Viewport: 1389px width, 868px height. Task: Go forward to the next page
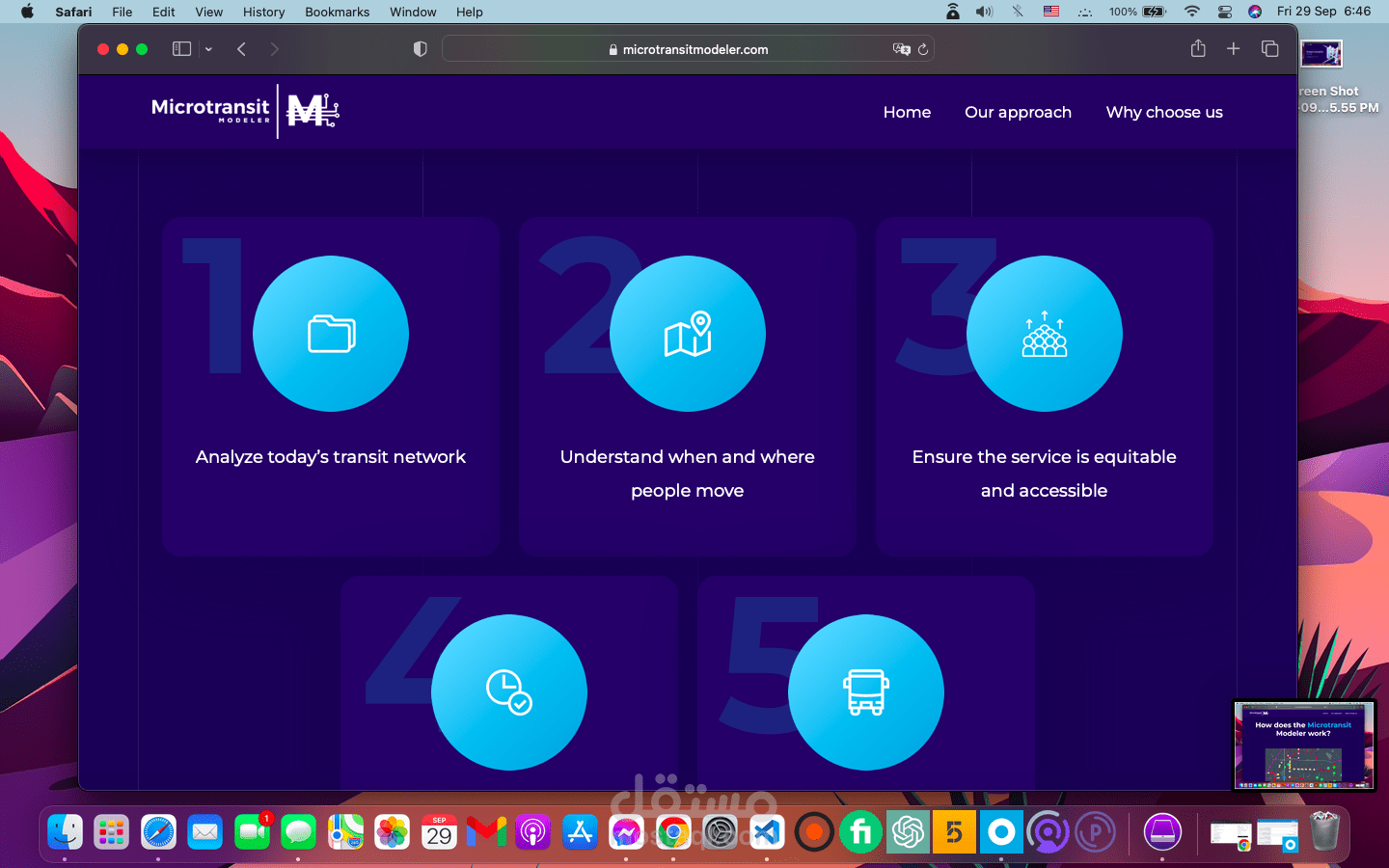275,49
